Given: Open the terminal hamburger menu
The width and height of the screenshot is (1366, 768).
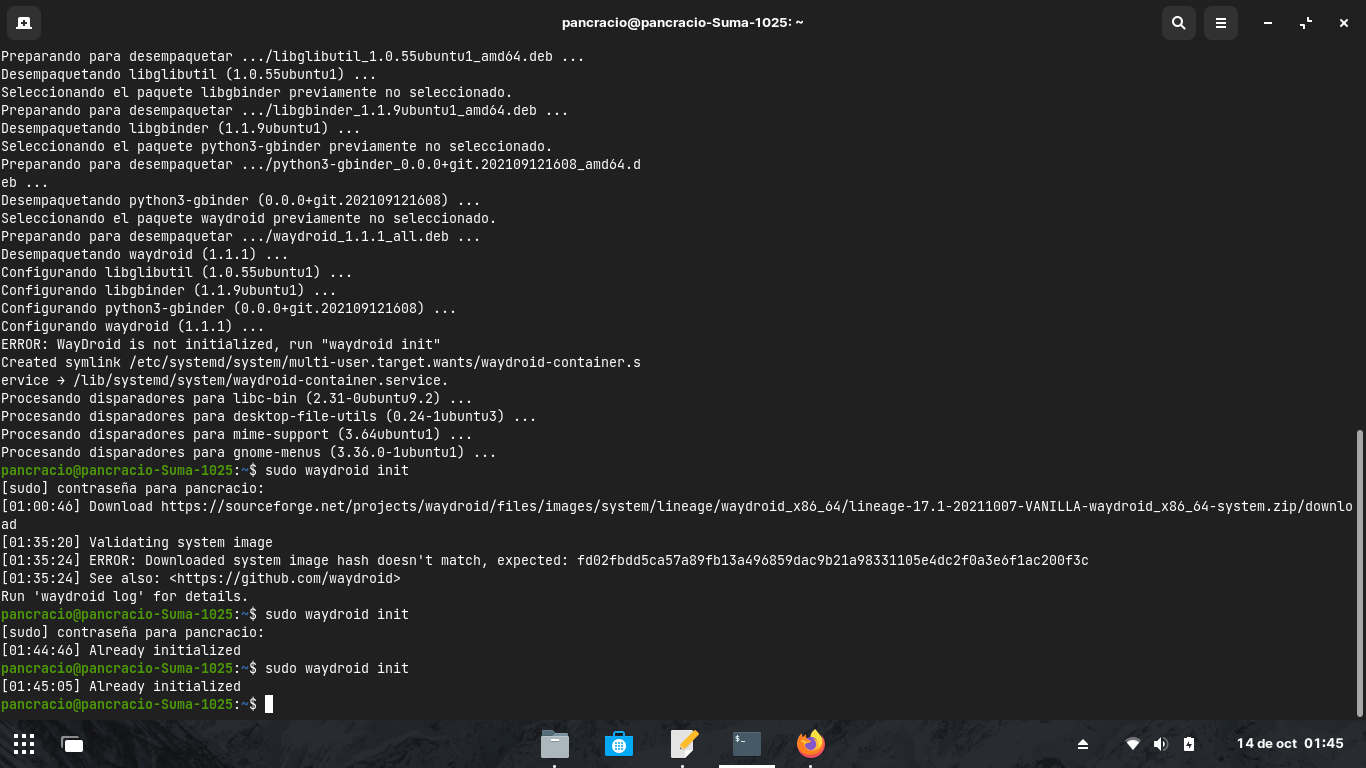Looking at the screenshot, I should [x=1220, y=22].
